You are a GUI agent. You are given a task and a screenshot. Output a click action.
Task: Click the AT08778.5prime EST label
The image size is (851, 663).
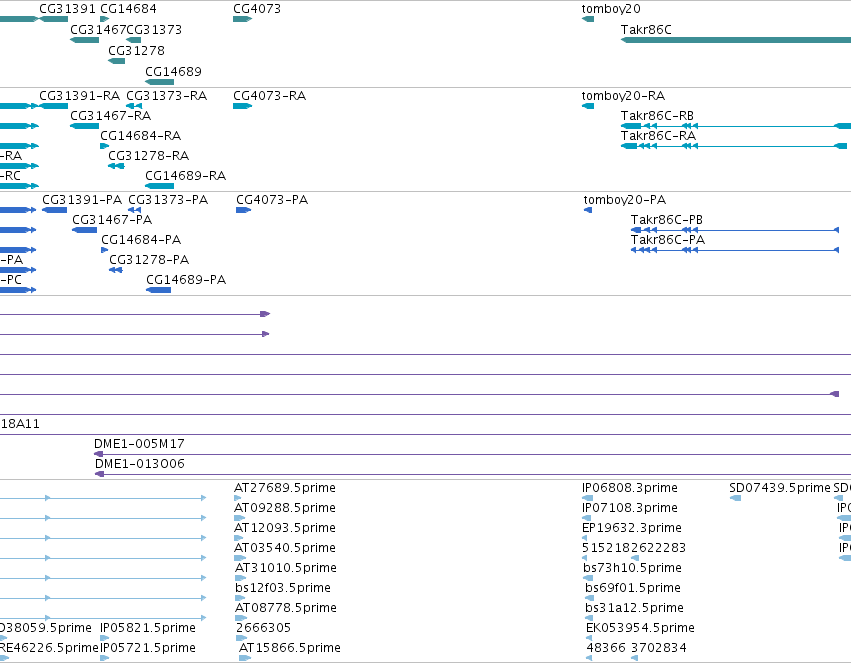pyautogui.click(x=285, y=608)
